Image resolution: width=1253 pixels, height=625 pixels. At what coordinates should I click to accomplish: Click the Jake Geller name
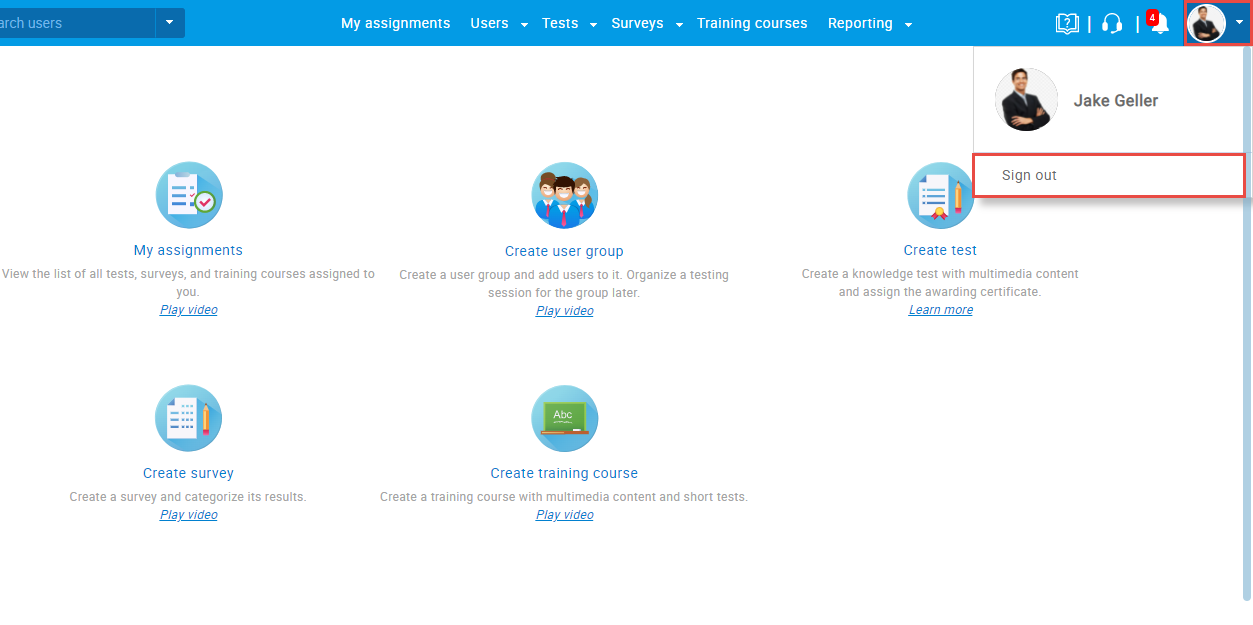pos(1116,101)
